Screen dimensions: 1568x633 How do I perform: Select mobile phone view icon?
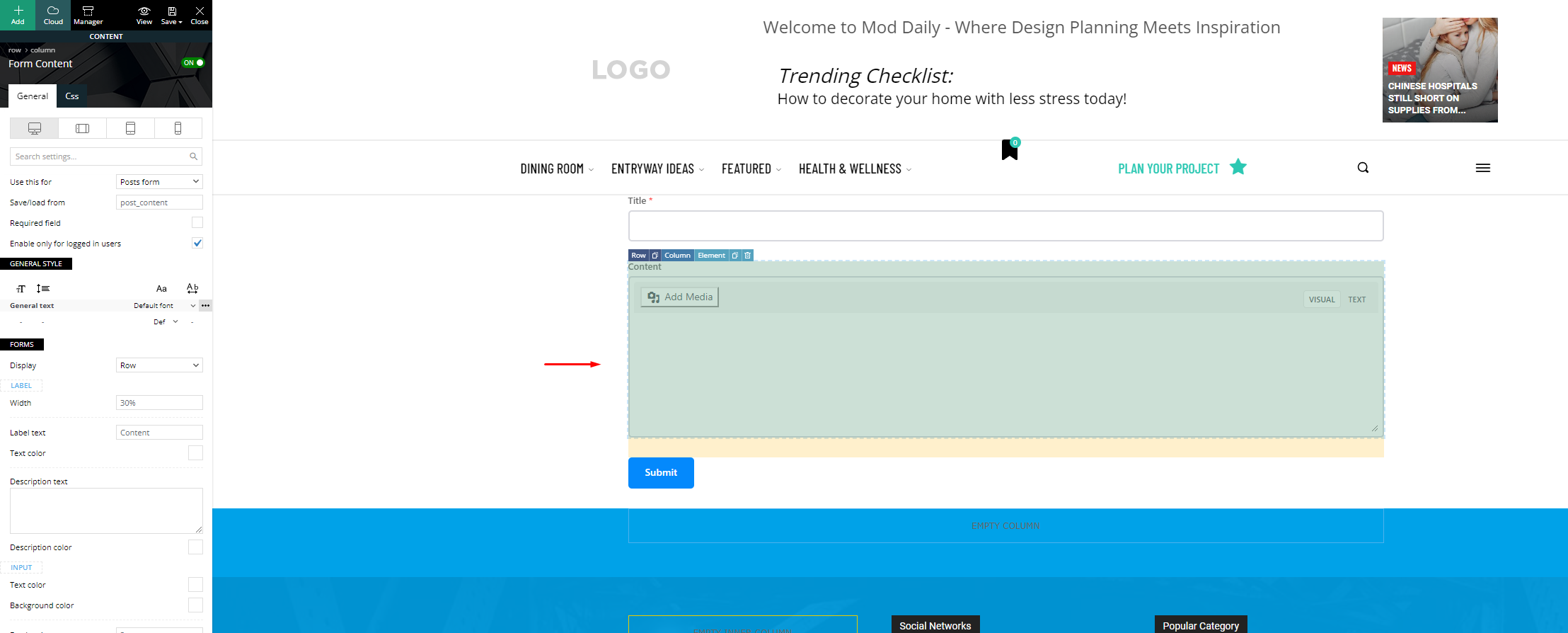pos(178,128)
